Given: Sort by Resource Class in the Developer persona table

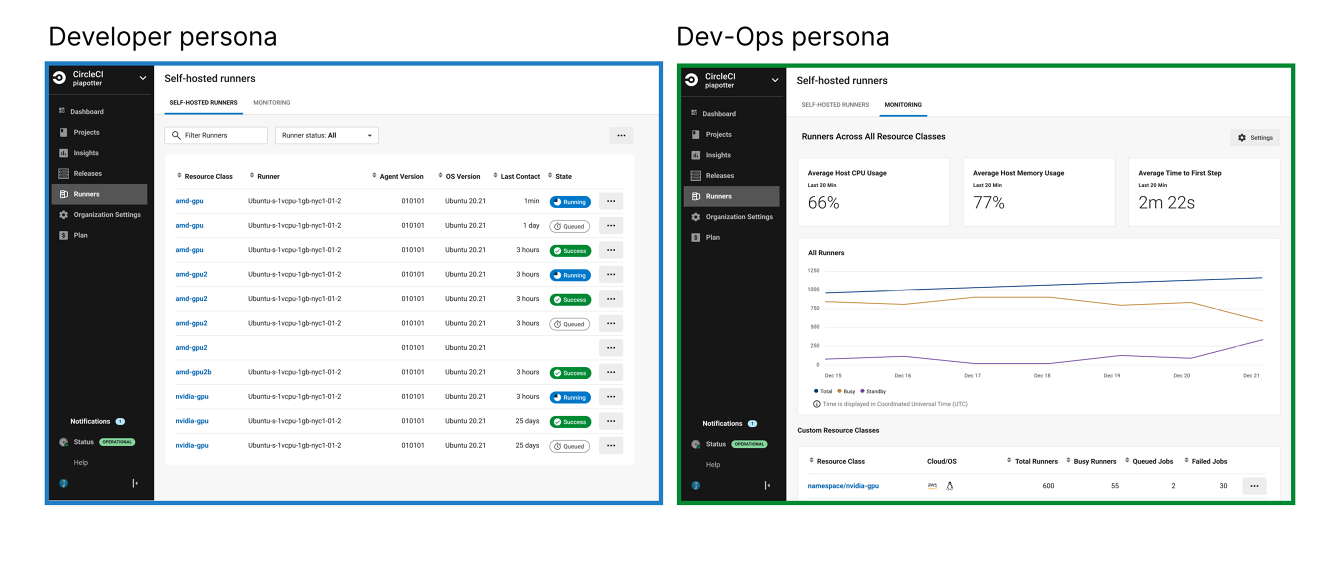Looking at the screenshot, I should pyautogui.click(x=205, y=176).
